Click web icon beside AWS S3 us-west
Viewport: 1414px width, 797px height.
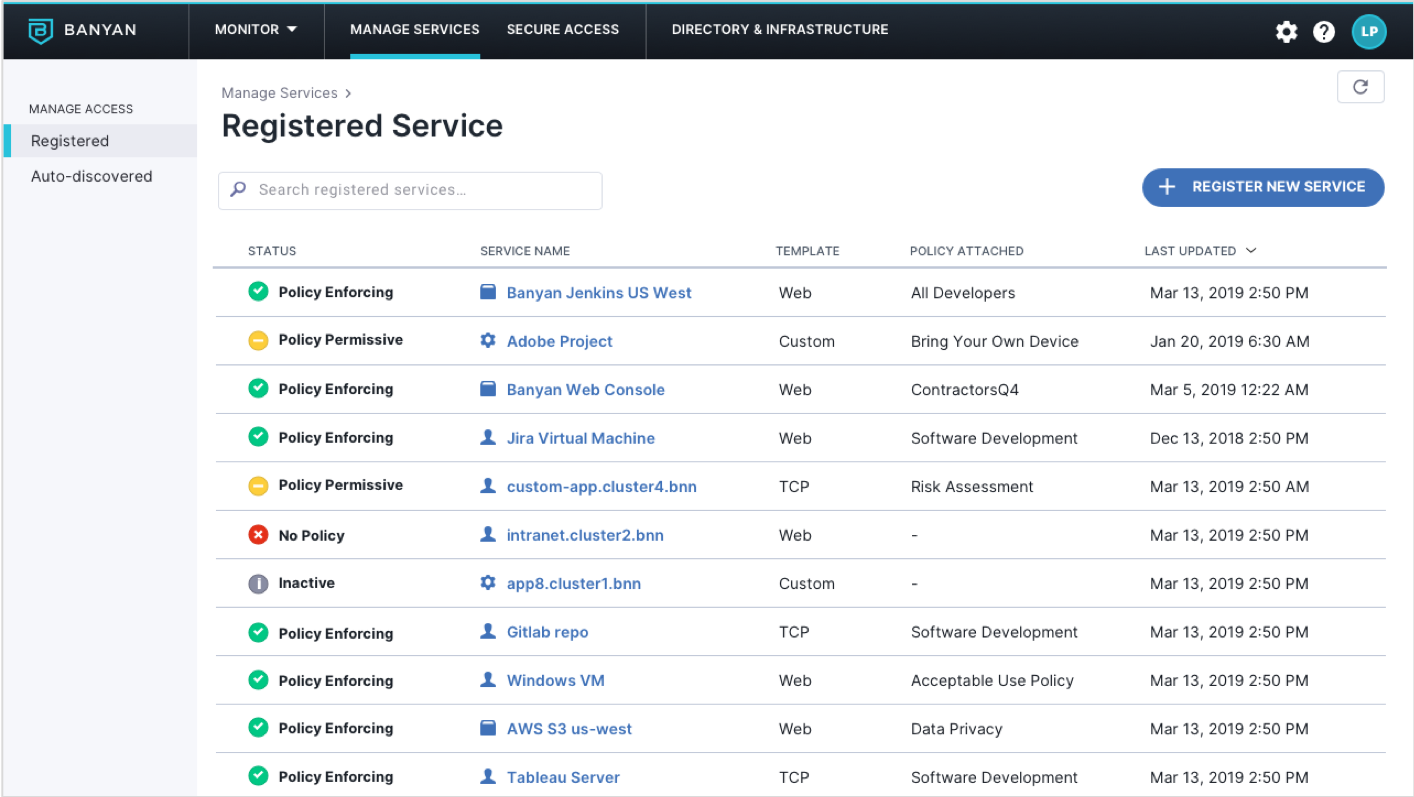pyautogui.click(x=488, y=728)
